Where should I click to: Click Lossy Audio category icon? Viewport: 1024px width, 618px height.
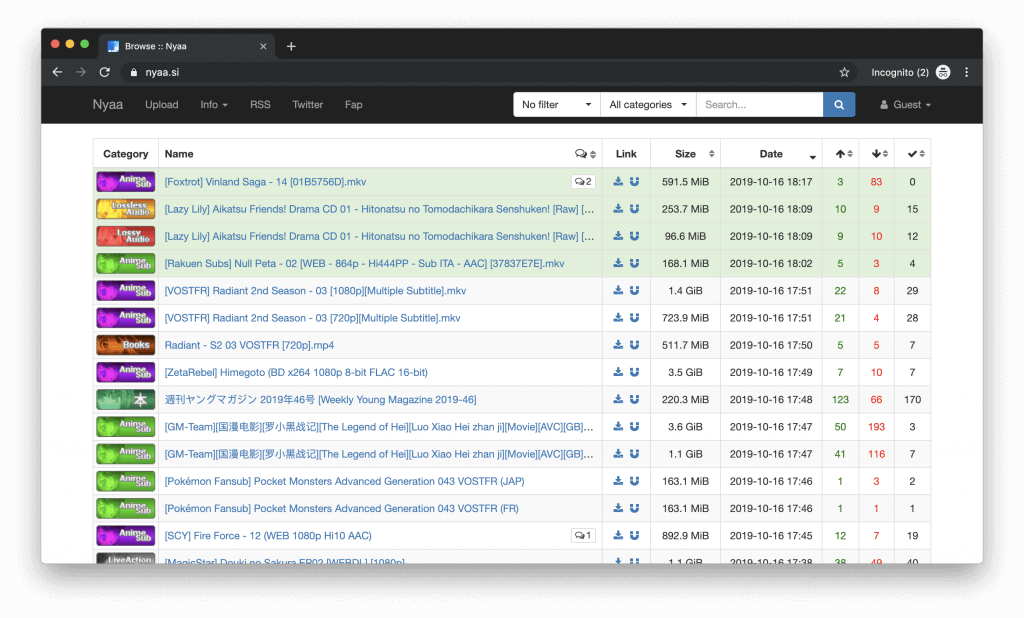point(125,236)
